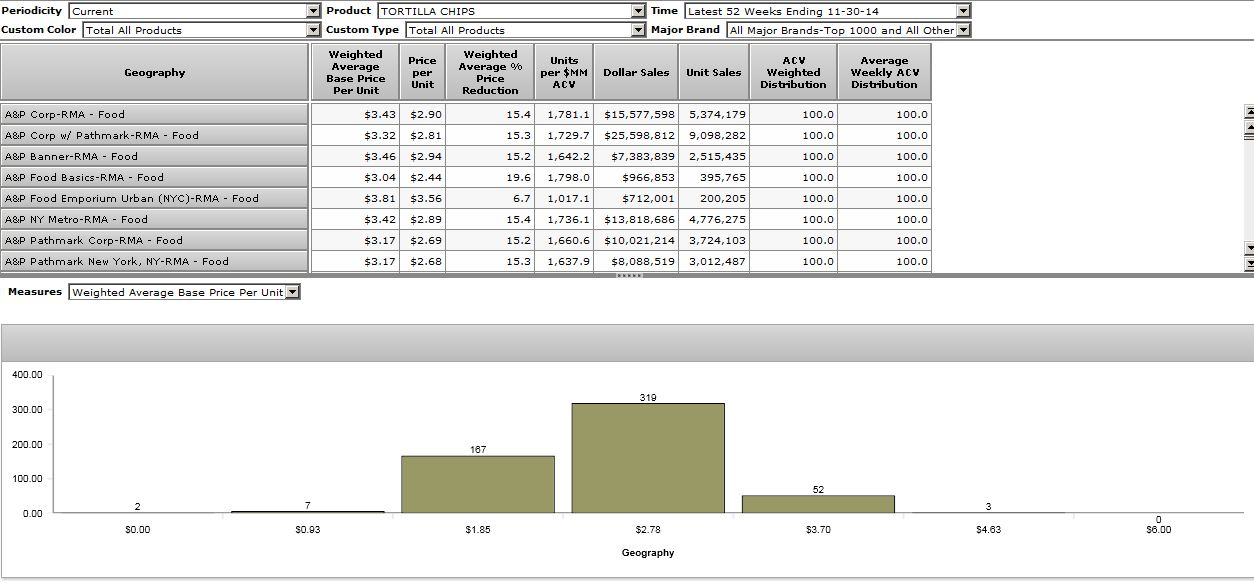Open the Major Brand dropdown

tap(962, 30)
